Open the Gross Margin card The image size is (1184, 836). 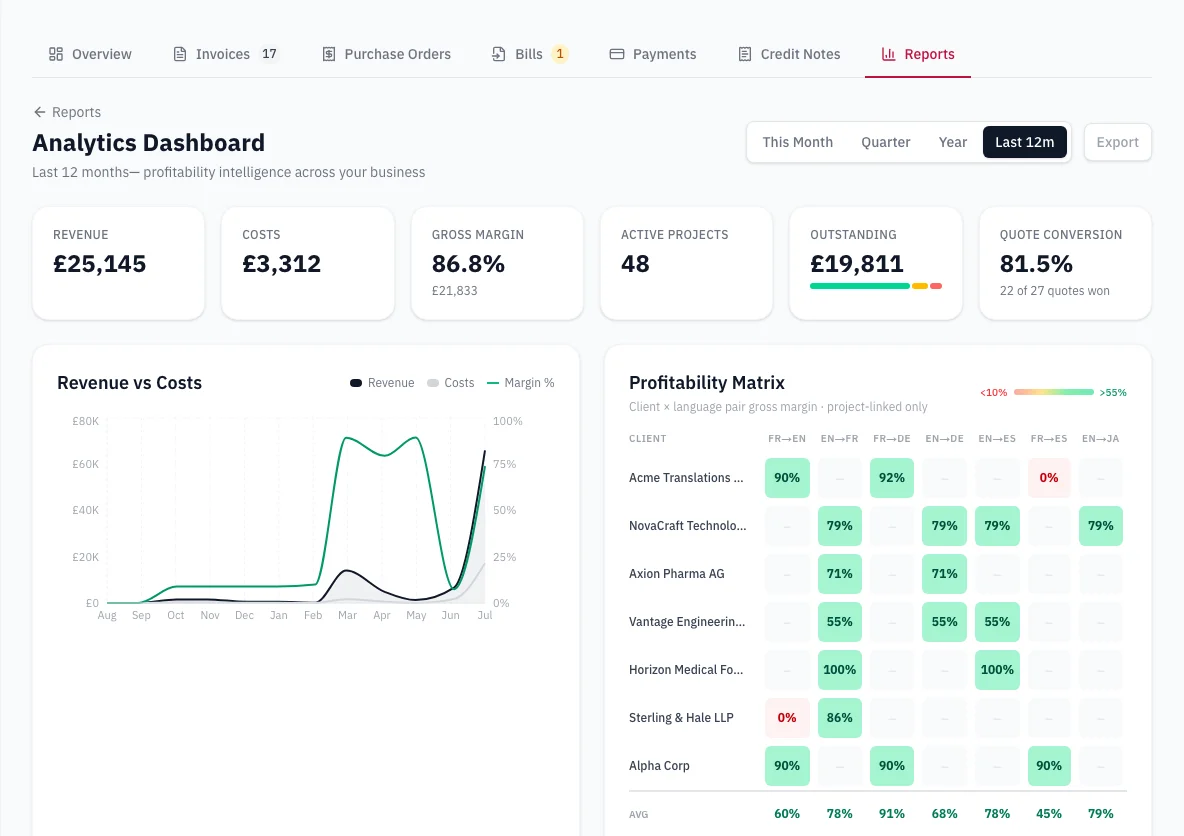point(497,264)
